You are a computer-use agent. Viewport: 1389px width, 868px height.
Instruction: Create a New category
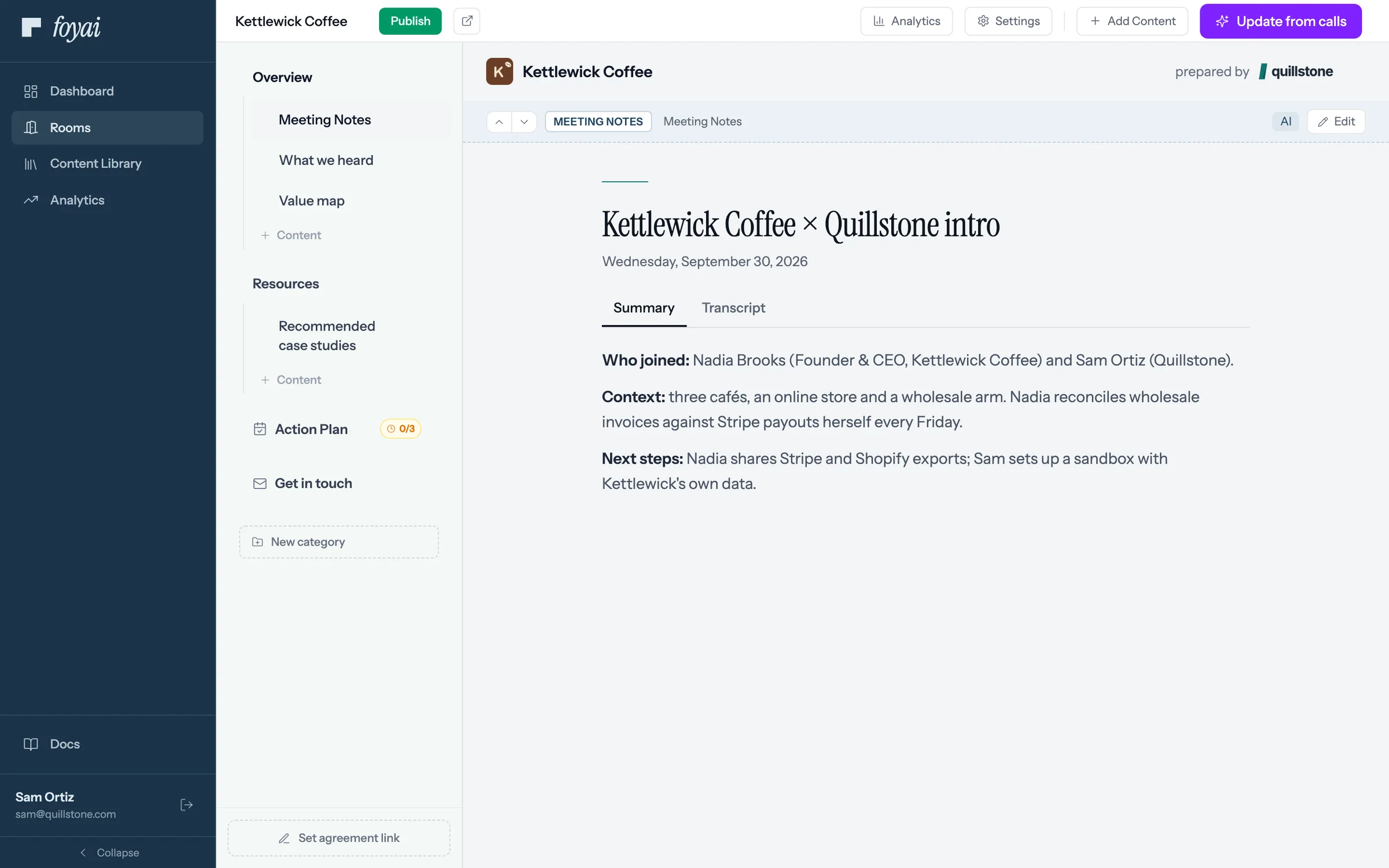pyautogui.click(x=339, y=542)
